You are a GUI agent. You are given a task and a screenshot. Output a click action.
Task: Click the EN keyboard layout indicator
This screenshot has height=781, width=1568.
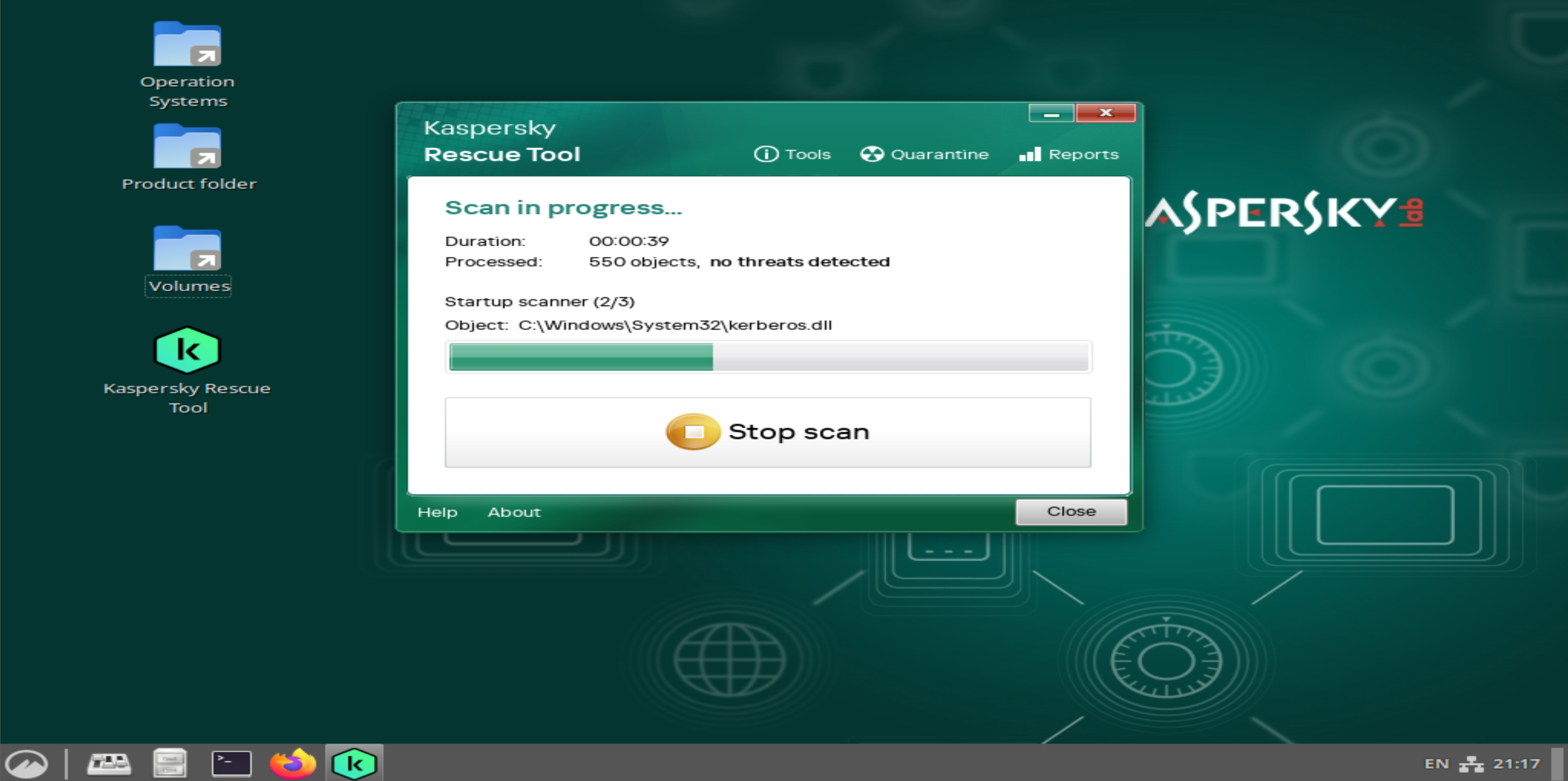(1436, 764)
